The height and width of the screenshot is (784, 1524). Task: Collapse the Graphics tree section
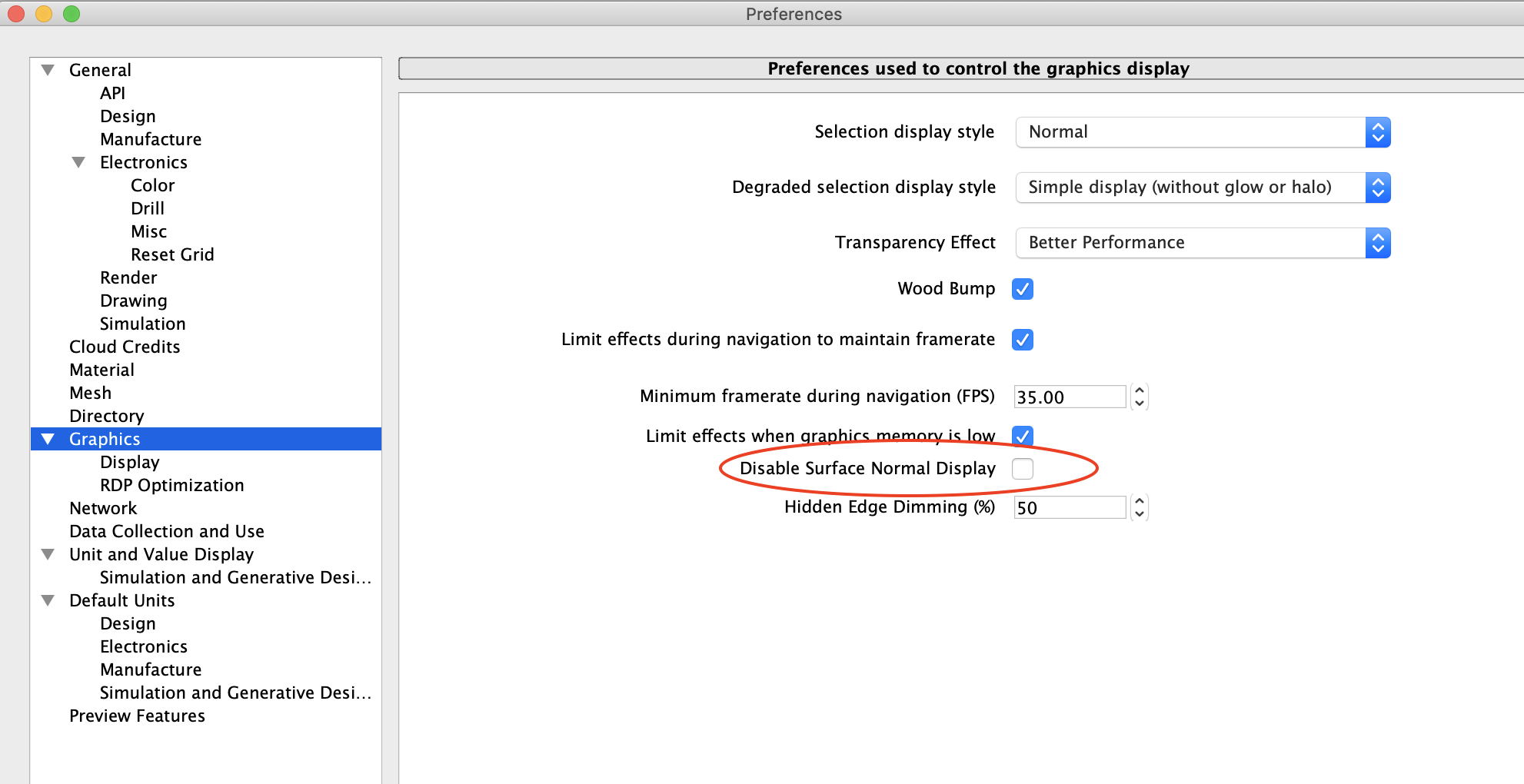(48, 439)
